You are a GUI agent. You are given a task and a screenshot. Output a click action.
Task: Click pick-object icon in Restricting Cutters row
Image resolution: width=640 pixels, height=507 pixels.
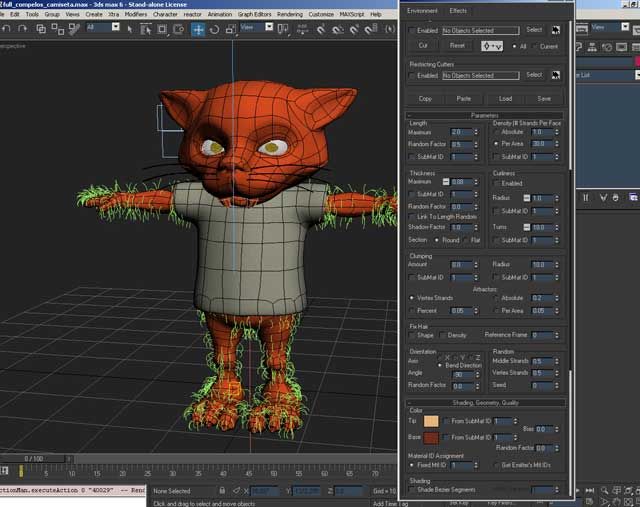[x=556, y=75]
